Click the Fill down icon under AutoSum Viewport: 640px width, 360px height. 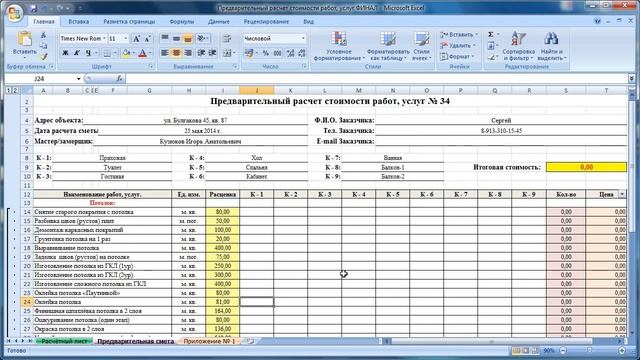491,46
